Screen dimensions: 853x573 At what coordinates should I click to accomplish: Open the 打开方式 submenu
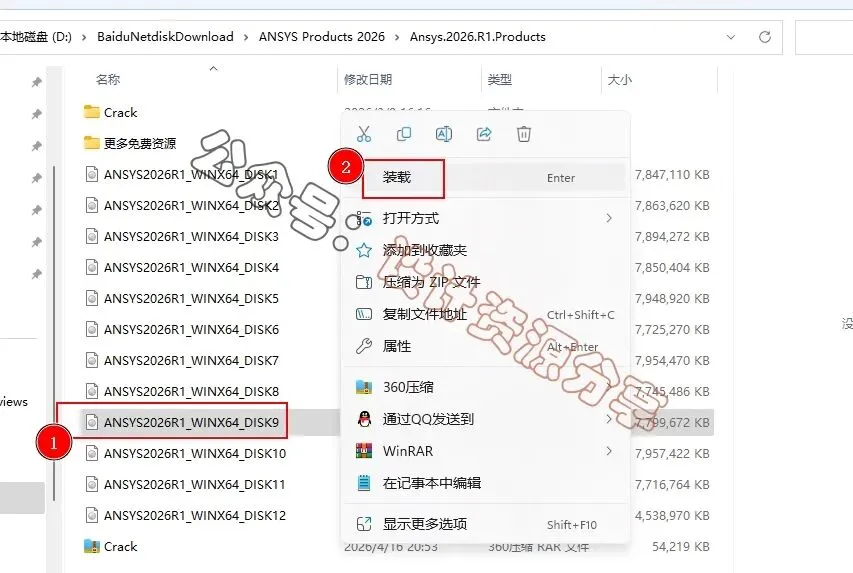point(485,219)
